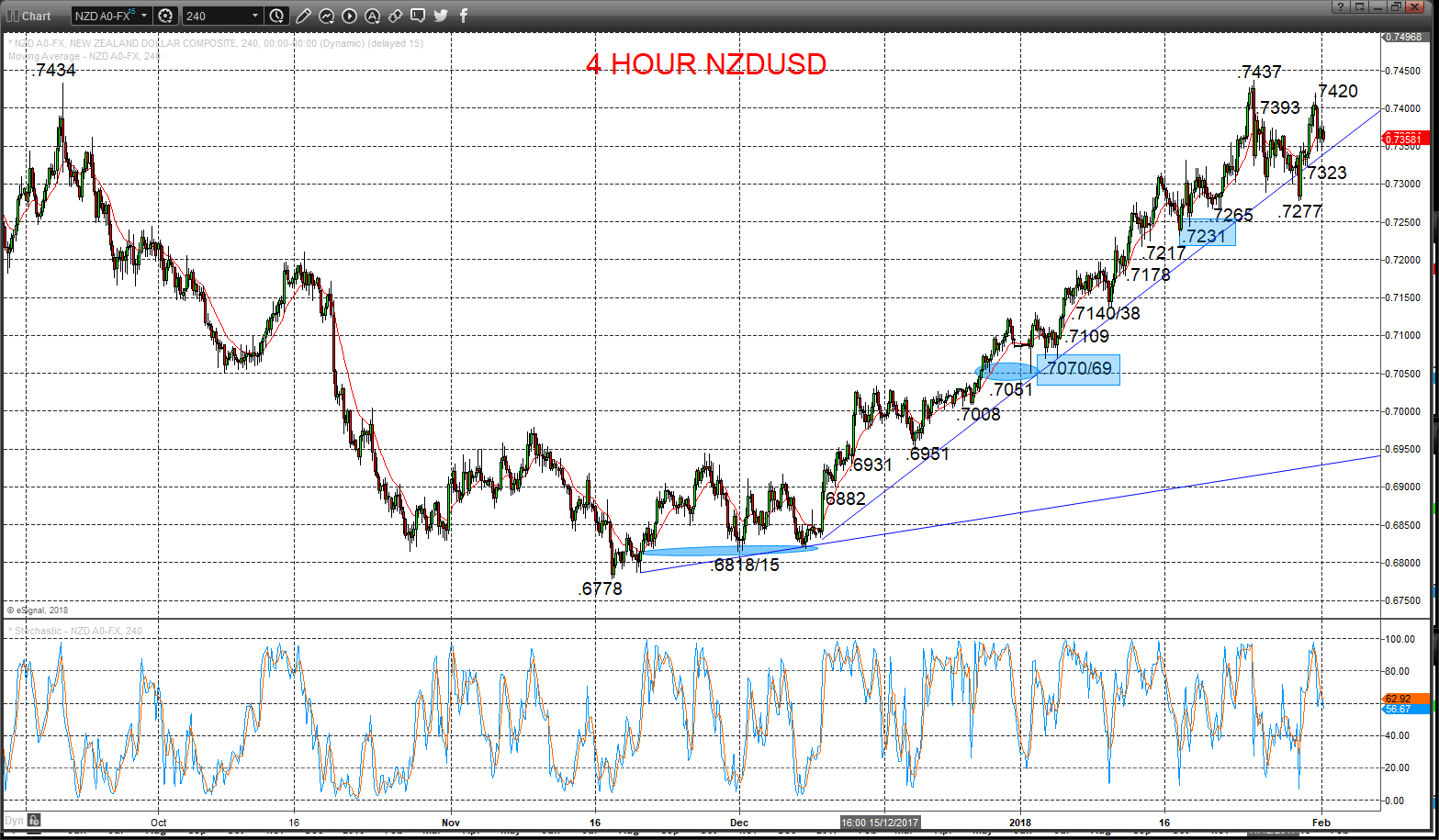Open the symbol settings gear icon
Screen dimensions: 1439x840
pos(165,16)
